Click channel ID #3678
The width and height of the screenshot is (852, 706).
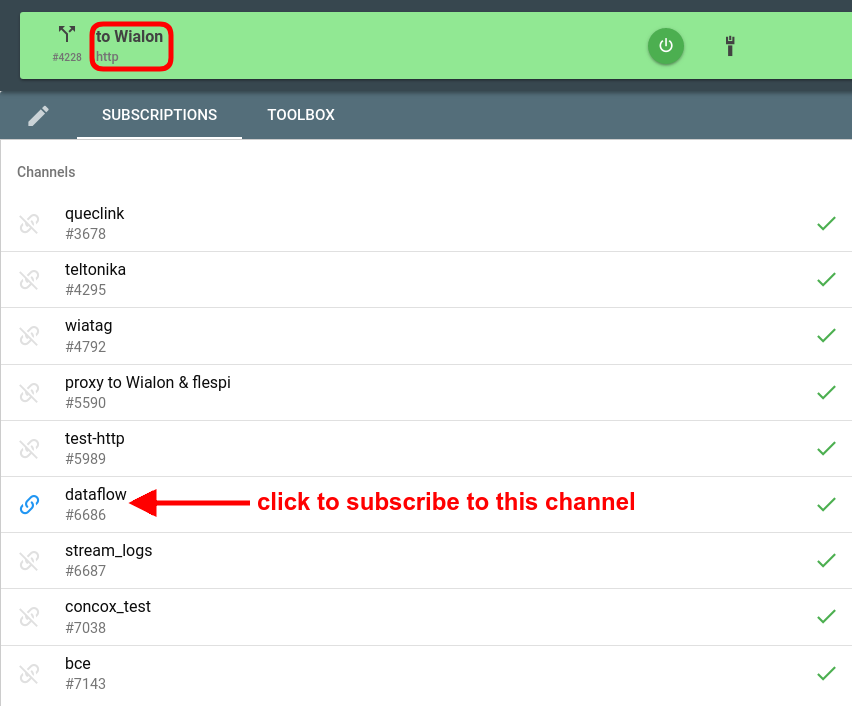coord(85,234)
